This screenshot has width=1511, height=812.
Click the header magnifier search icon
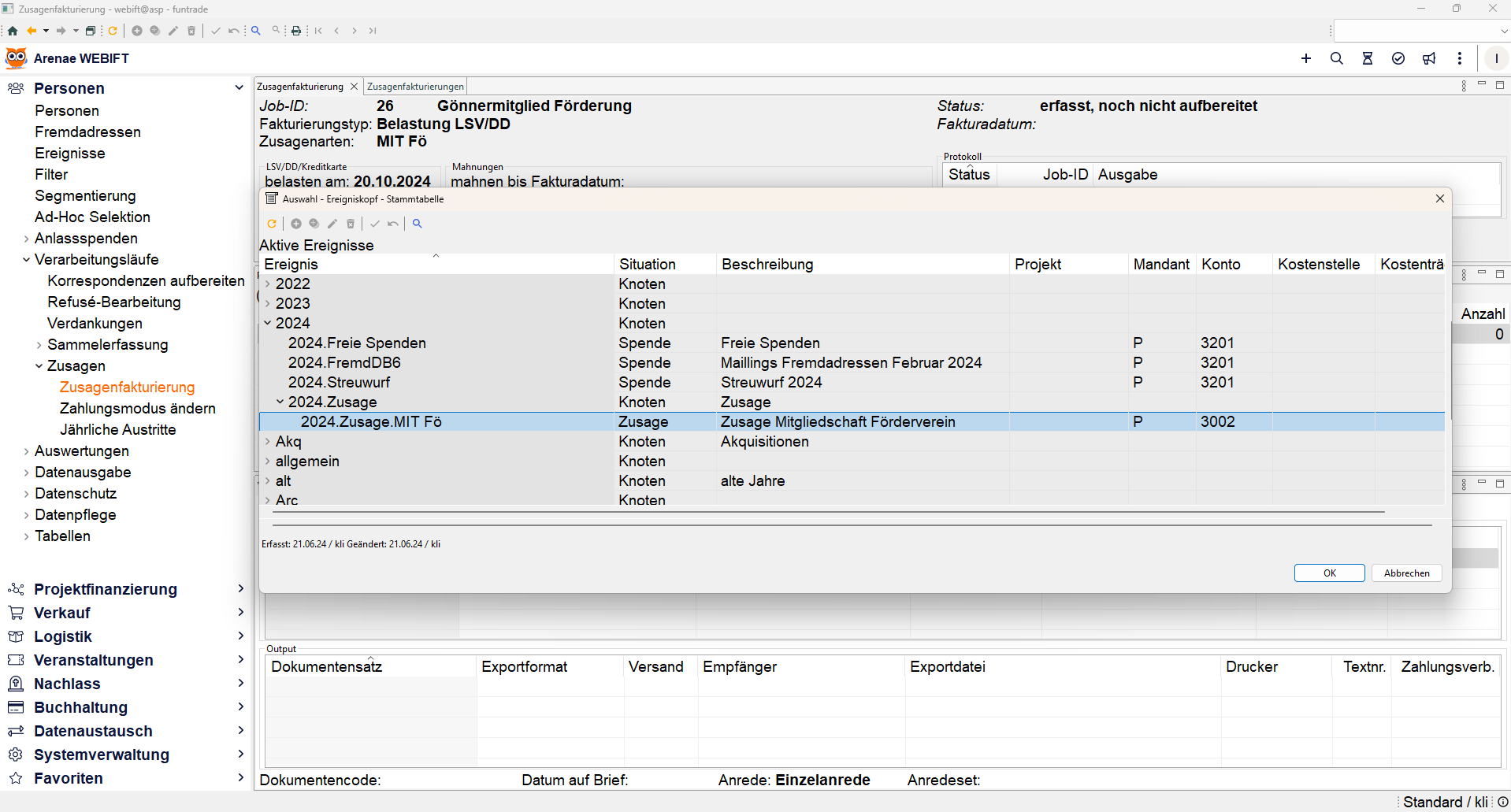click(1337, 58)
